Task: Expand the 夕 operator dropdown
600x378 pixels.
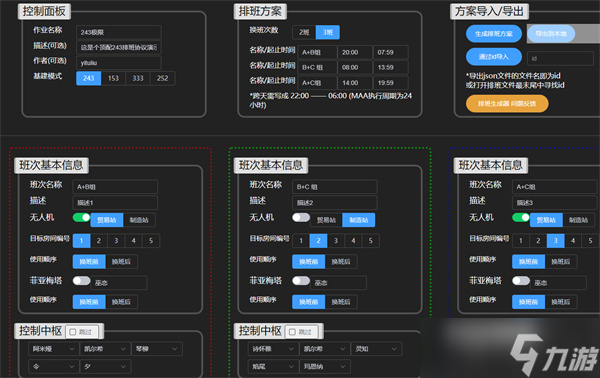Action: (x=104, y=367)
